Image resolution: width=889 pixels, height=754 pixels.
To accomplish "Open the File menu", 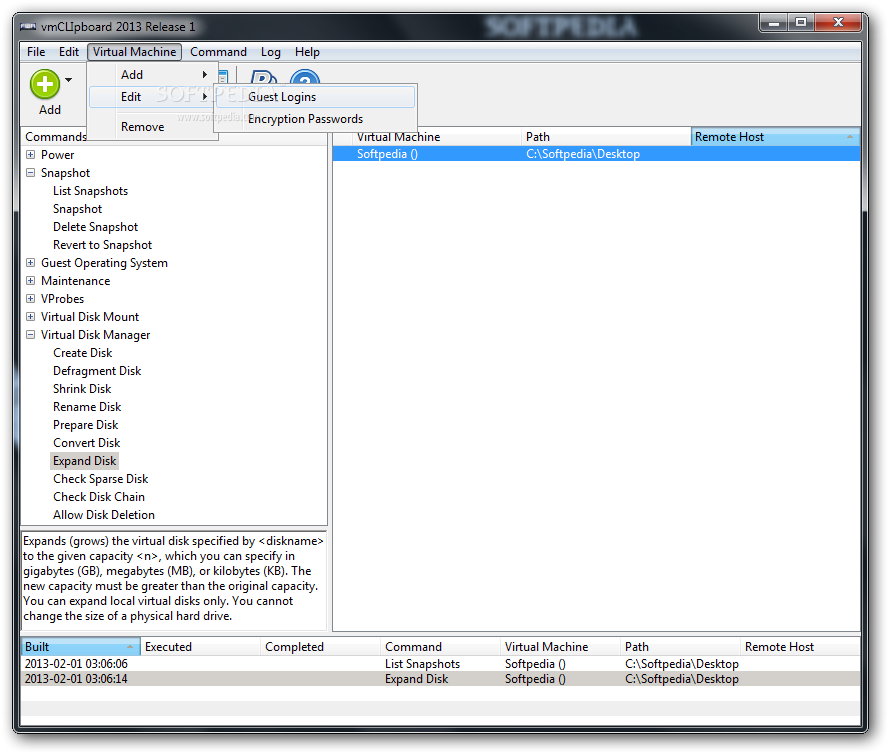I will (x=36, y=52).
